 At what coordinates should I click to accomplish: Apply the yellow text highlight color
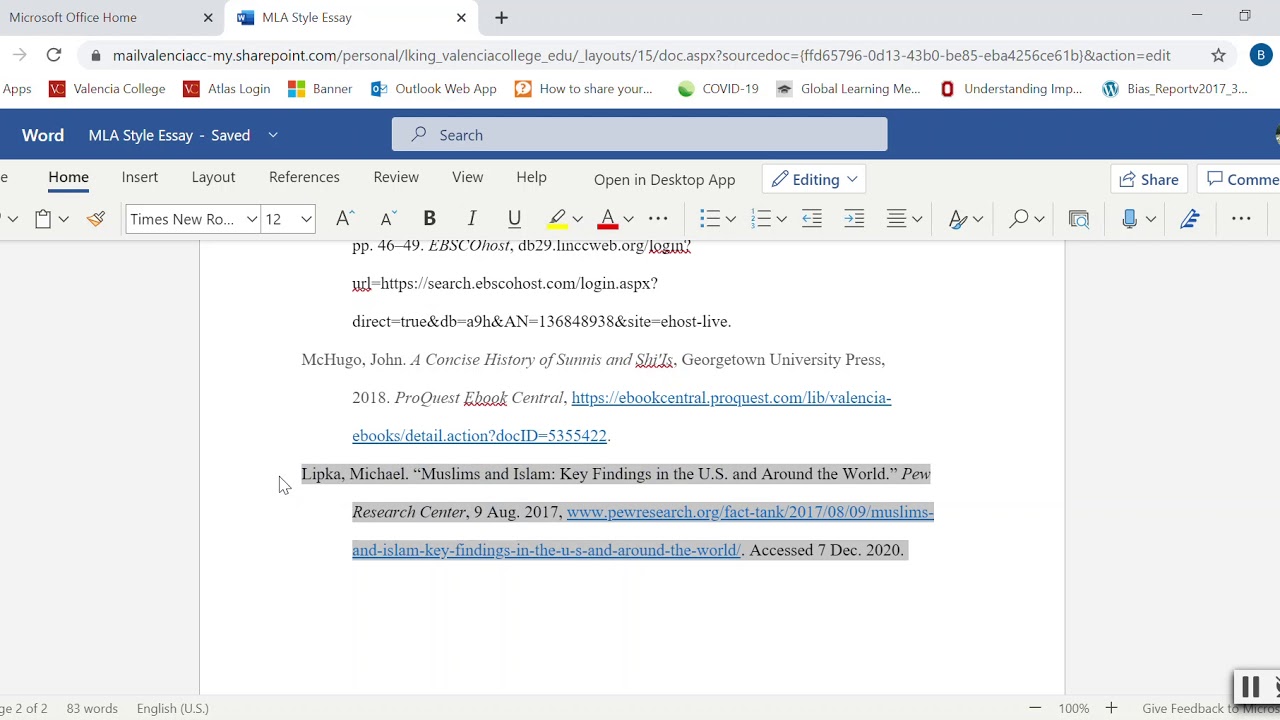click(557, 219)
